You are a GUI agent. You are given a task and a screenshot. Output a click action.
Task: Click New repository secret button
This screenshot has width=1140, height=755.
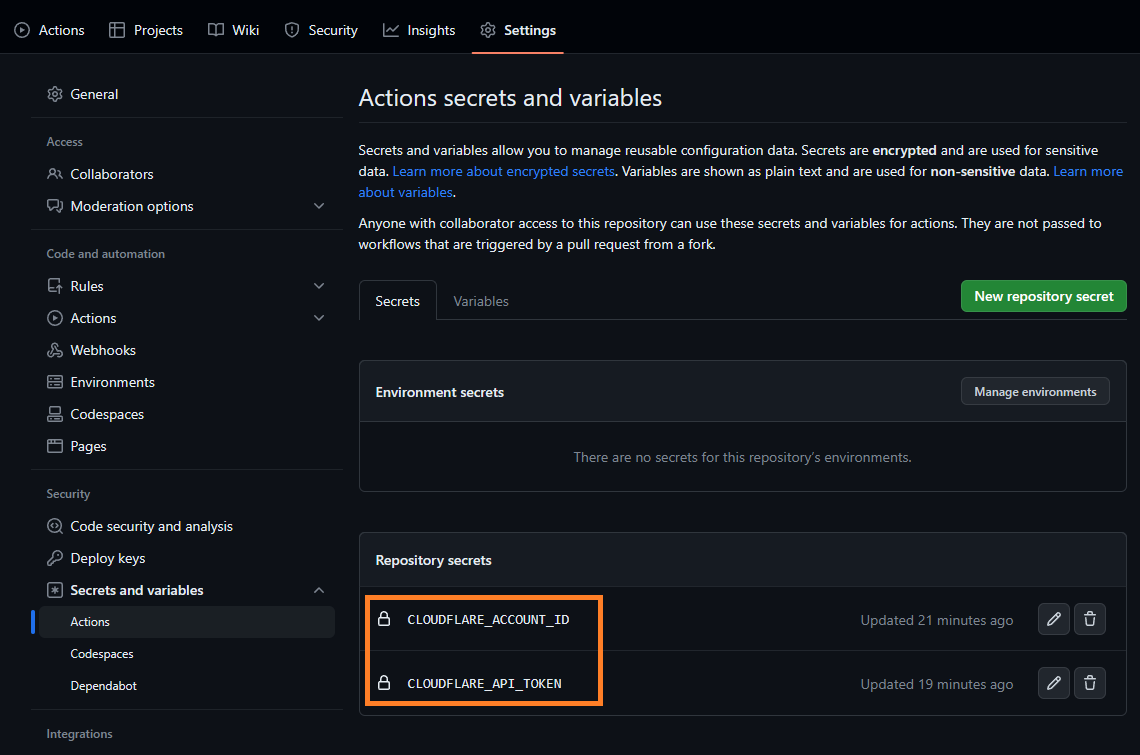tap(1043, 296)
